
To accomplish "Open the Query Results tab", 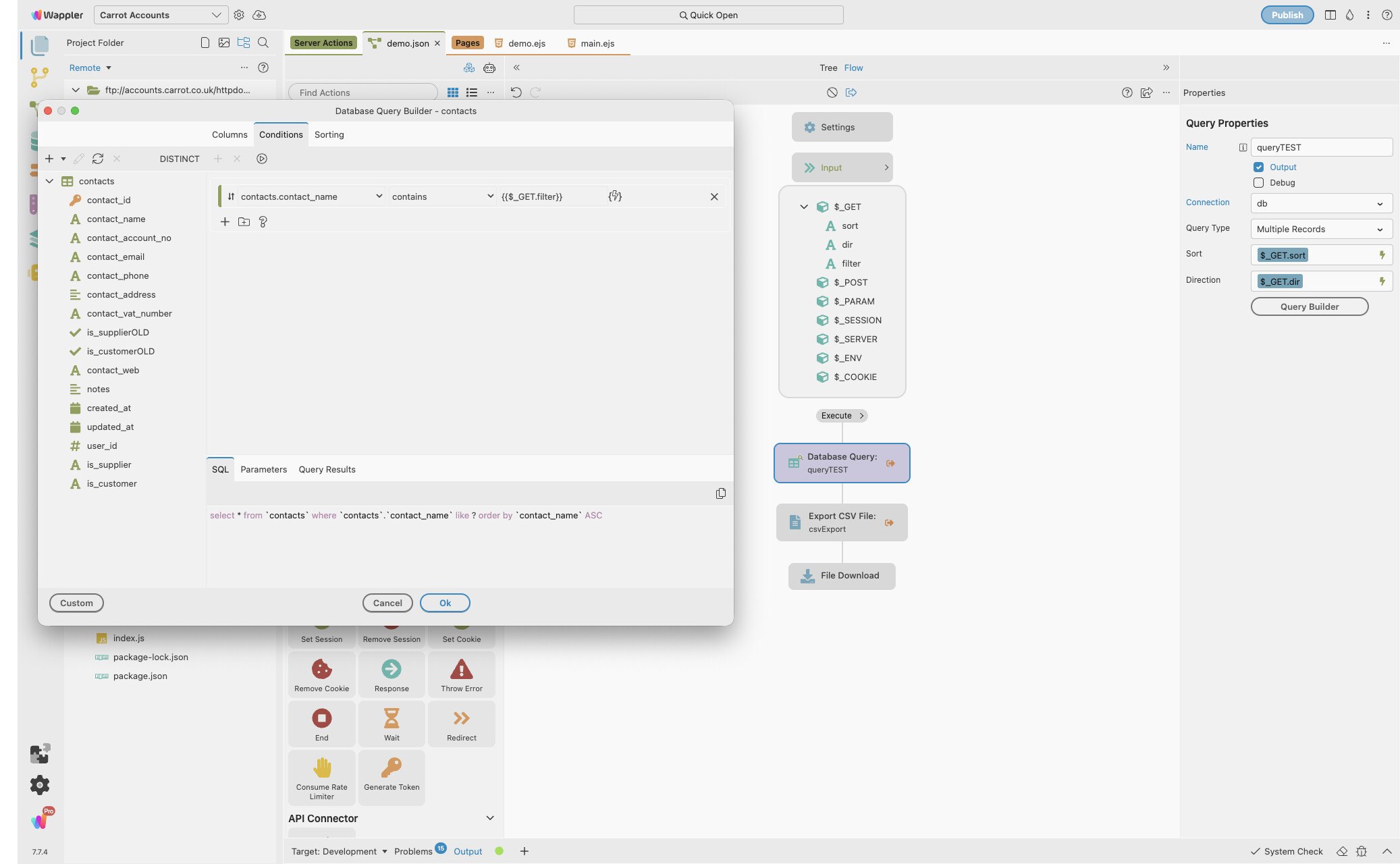I will 327,469.
